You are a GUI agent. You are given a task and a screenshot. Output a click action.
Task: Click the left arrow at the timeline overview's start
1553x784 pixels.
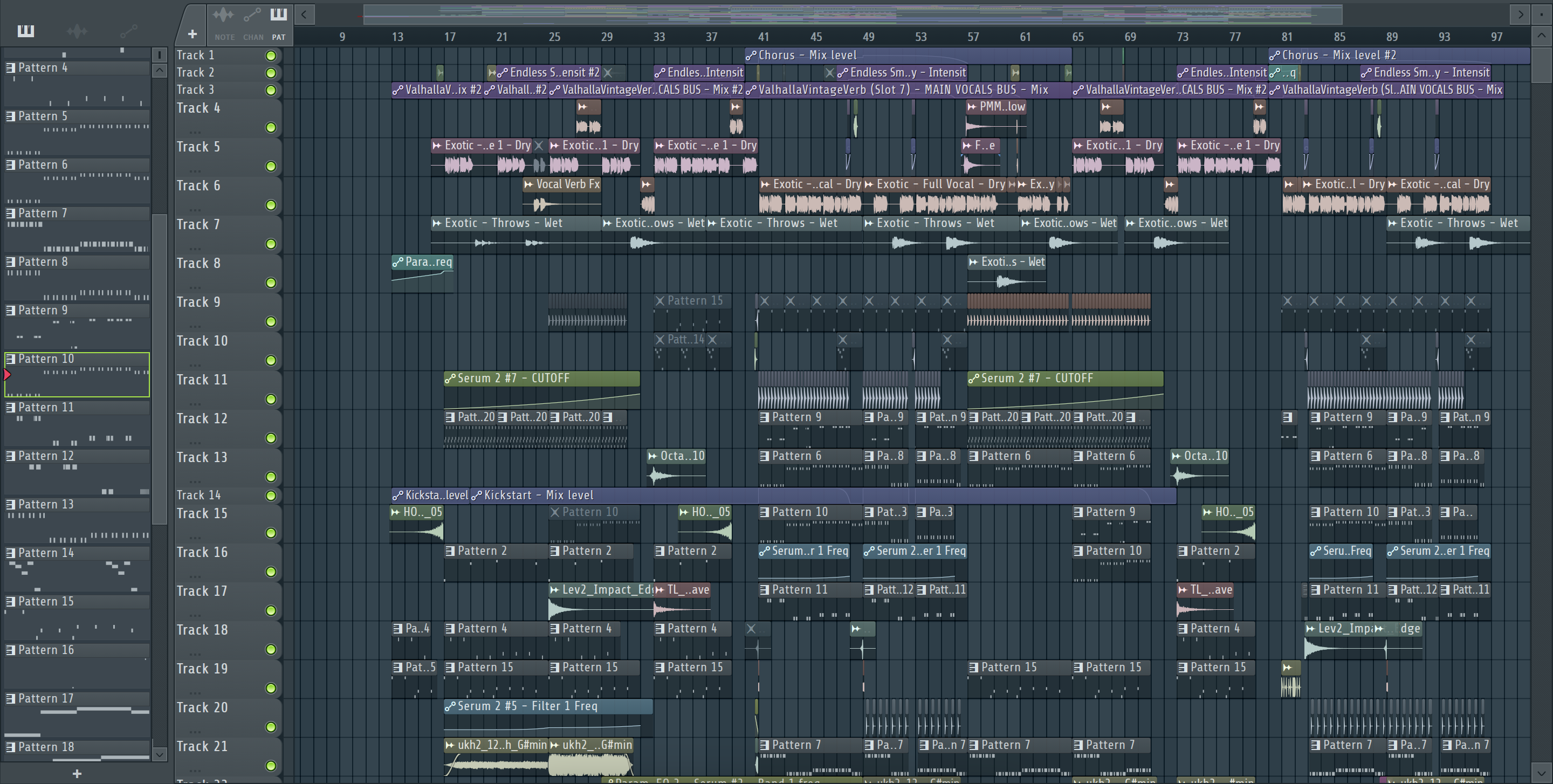(305, 15)
